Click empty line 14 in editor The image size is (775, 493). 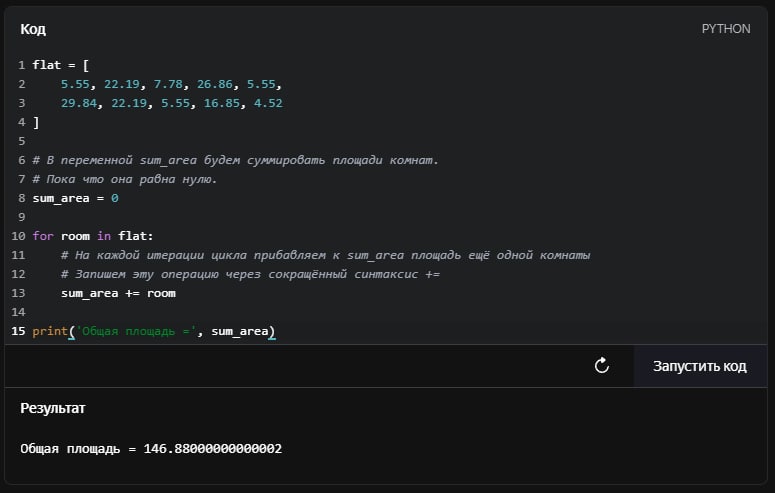coord(386,312)
